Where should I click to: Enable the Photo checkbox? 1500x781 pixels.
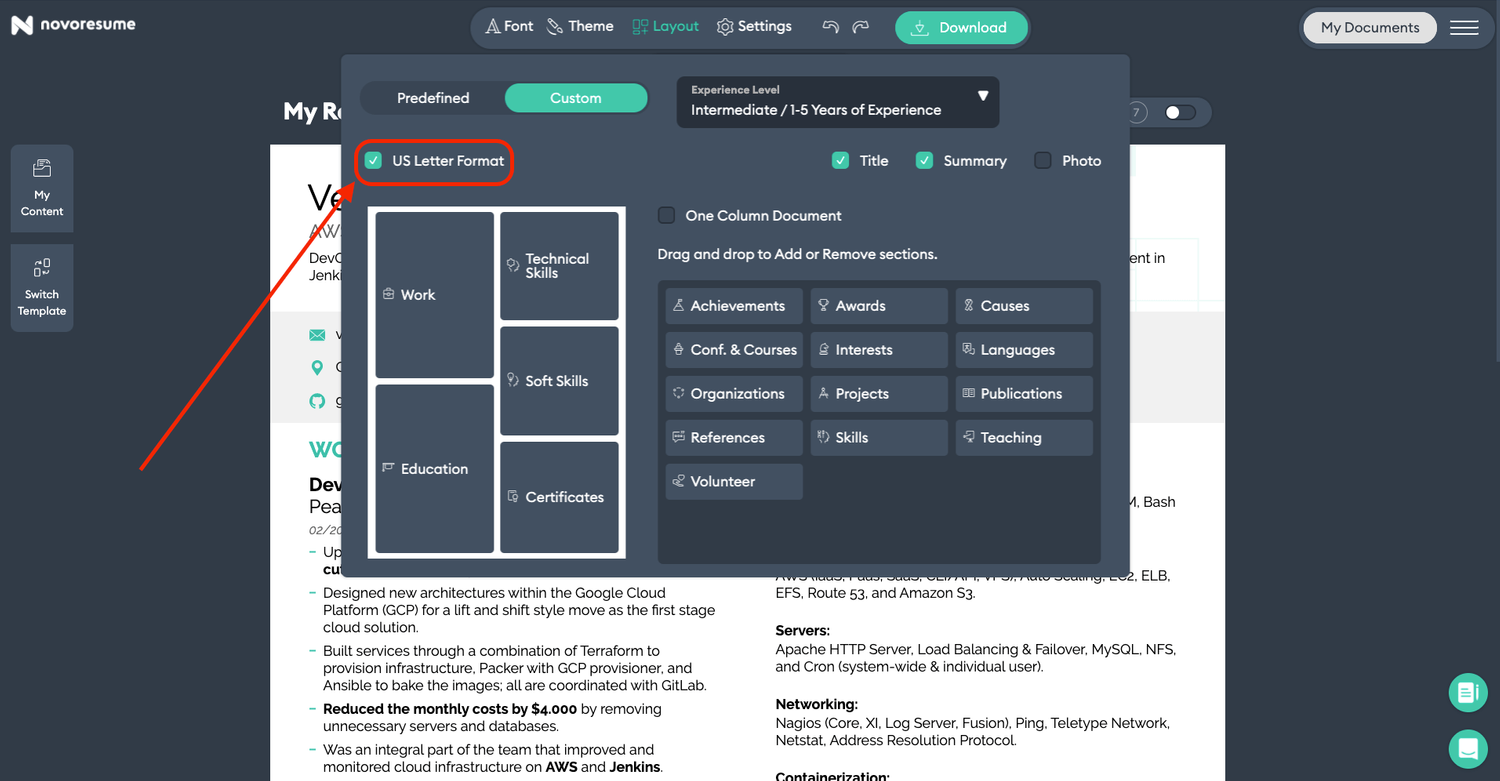(1043, 161)
